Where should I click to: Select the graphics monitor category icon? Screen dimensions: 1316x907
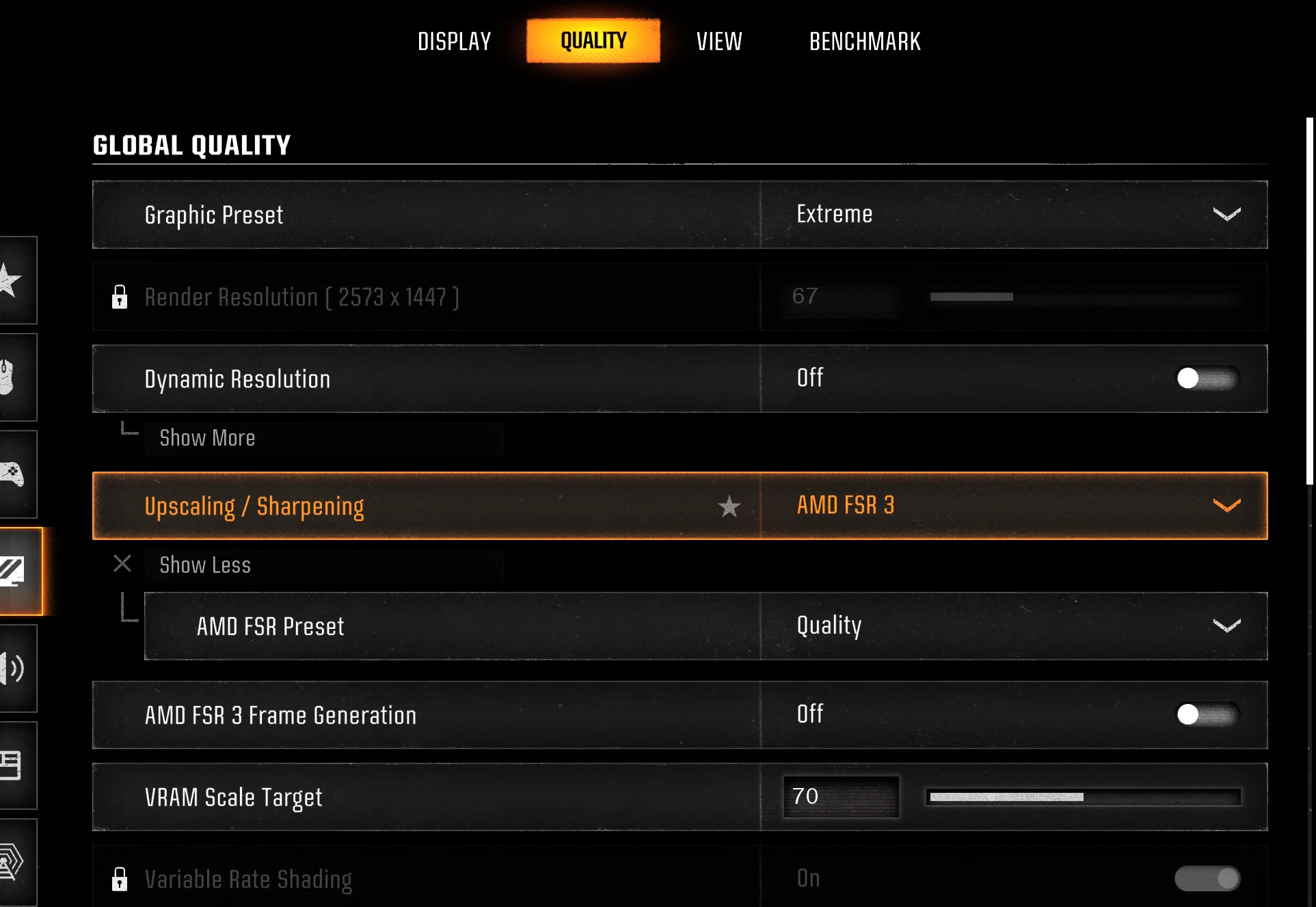[x=14, y=571]
